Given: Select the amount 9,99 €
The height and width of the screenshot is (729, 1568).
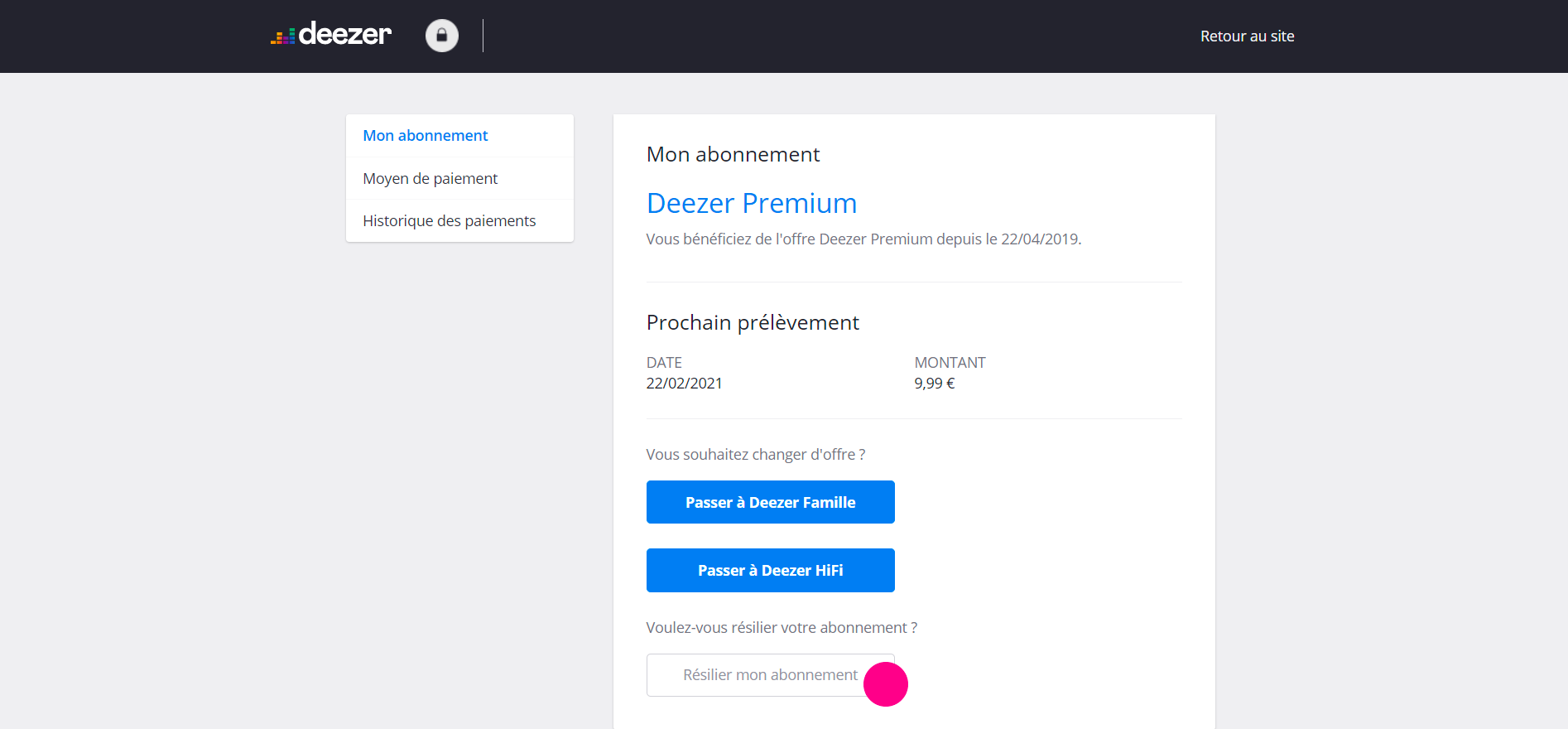Looking at the screenshot, I should point(935,384).
